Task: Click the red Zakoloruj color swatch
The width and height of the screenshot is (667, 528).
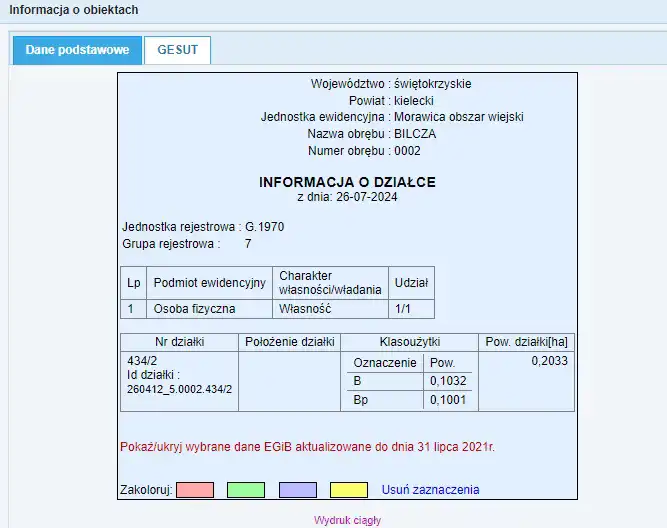Action: click(195, 490)
